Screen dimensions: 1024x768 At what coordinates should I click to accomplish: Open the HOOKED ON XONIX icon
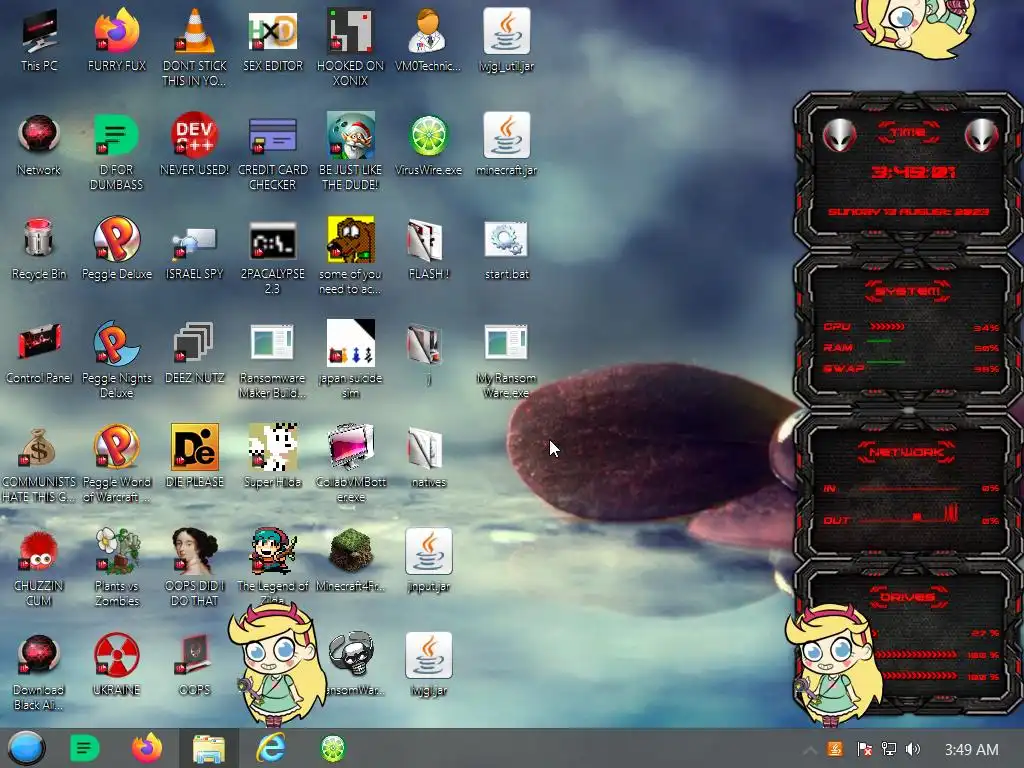click(x=350, y=31)
